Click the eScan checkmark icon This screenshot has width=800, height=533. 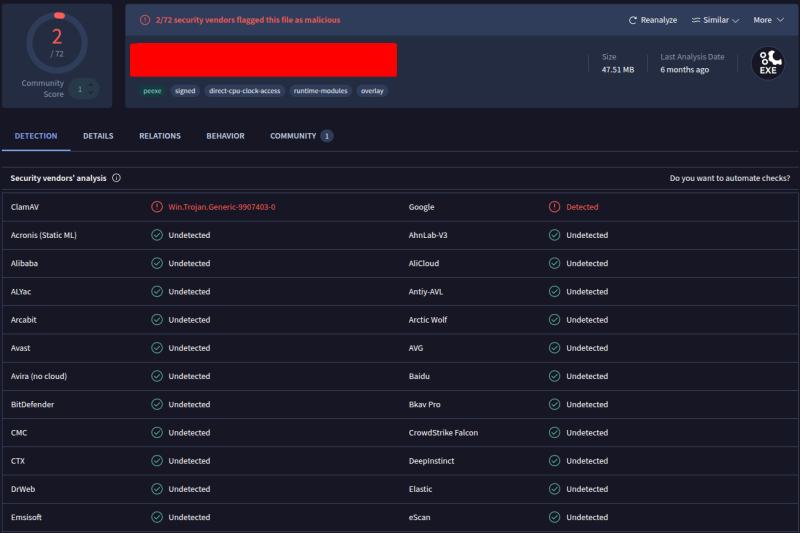[x=554, y=517]
